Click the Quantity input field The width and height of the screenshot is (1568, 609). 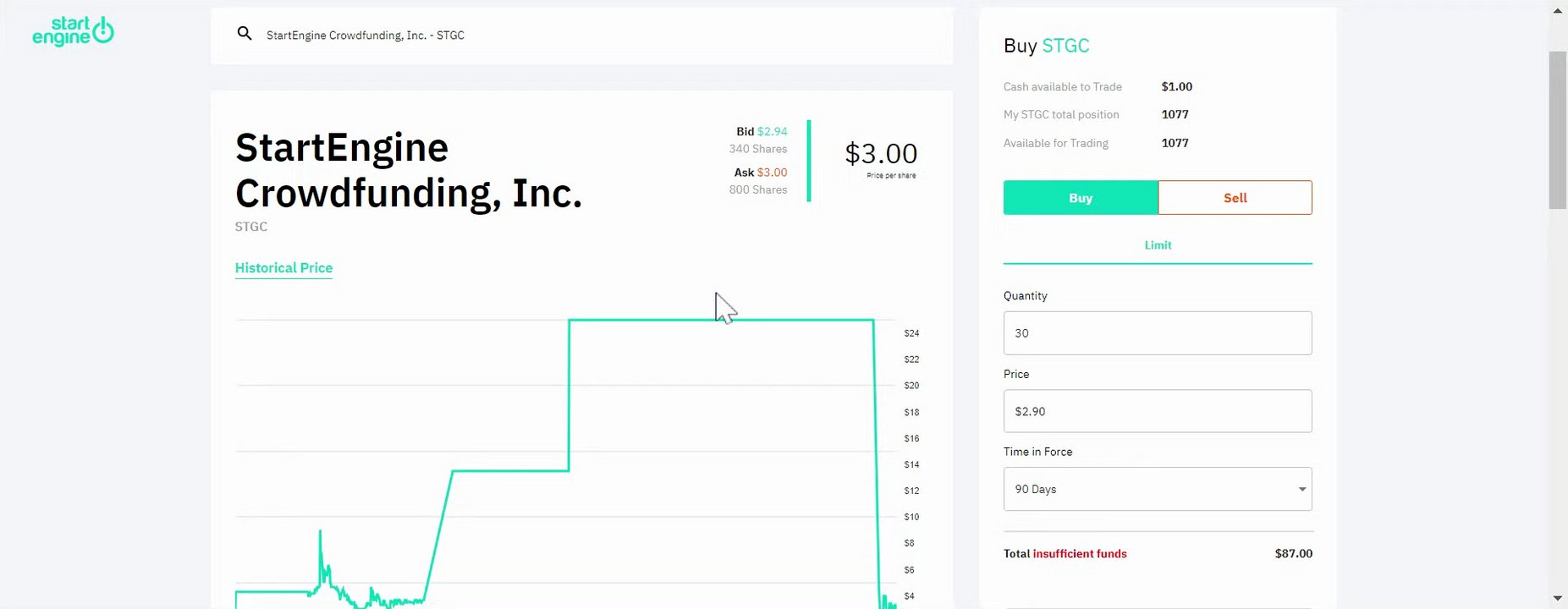(x=1157, y=333)
